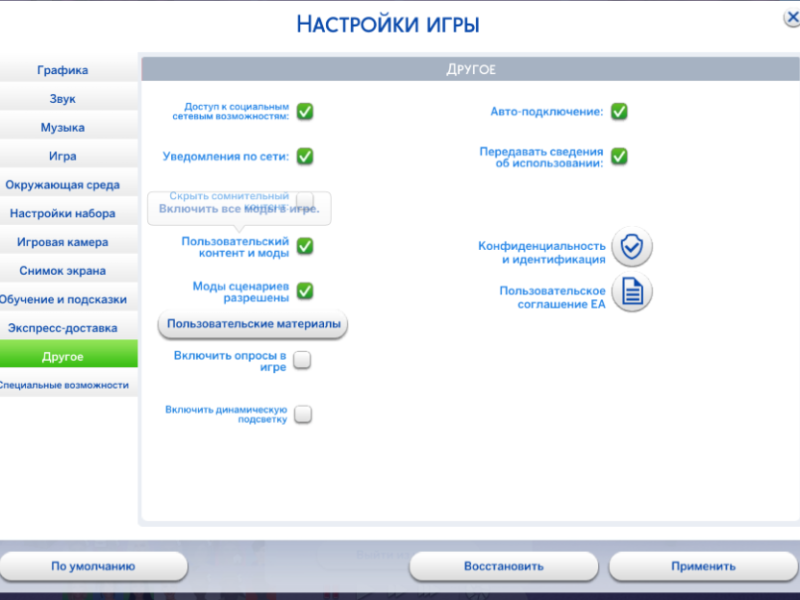Enable Включить динамическую подсветку checkbox

(x=303, y=414)
